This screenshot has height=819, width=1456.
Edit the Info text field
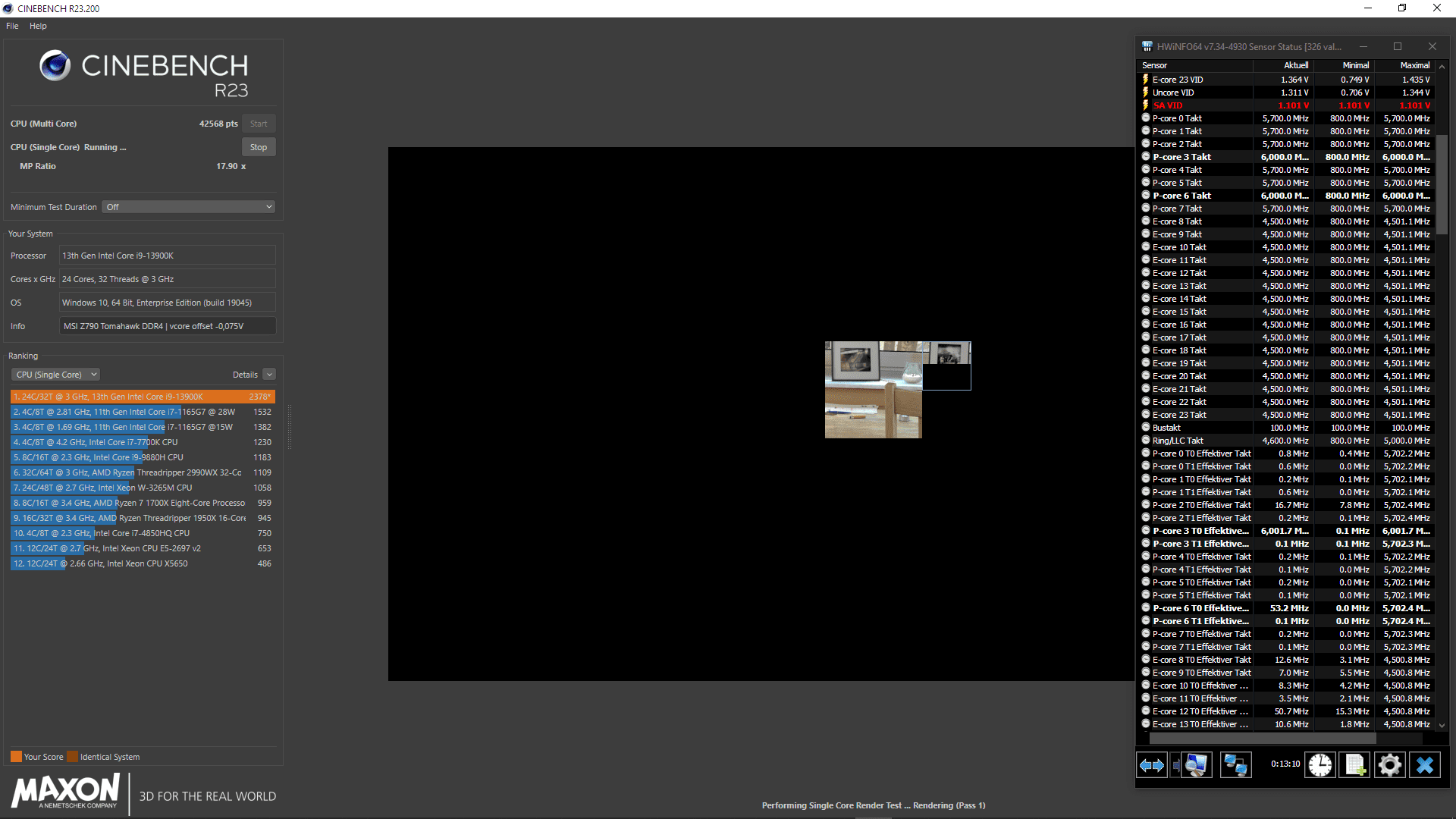coord(168,326)
